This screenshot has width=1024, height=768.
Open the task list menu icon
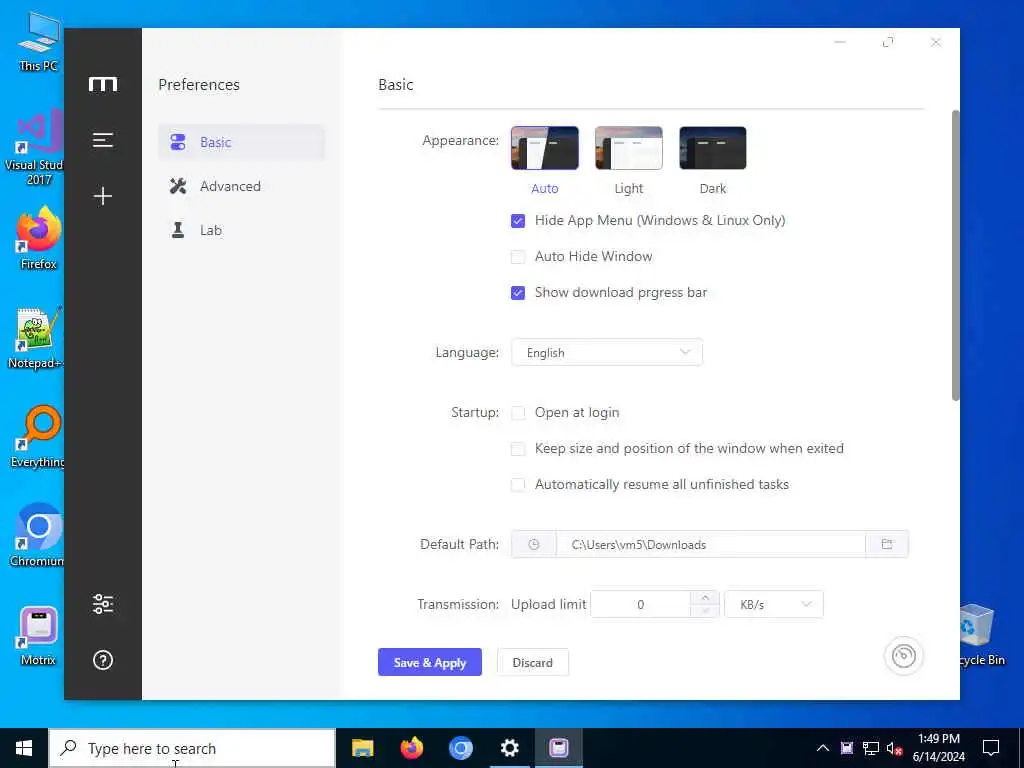pos(103,140)
